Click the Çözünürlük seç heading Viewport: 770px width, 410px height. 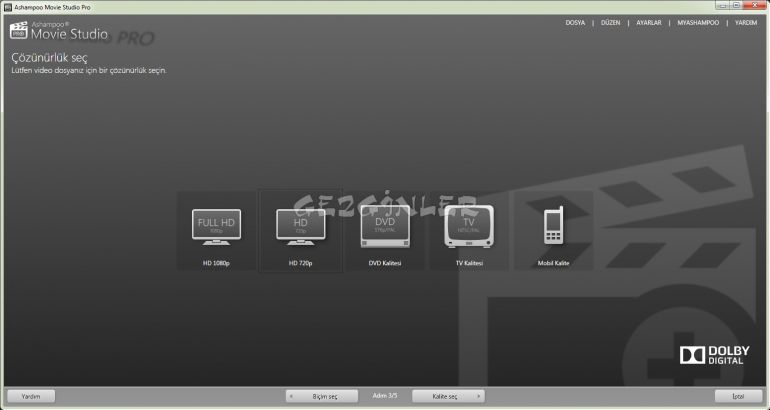point(49,58)
